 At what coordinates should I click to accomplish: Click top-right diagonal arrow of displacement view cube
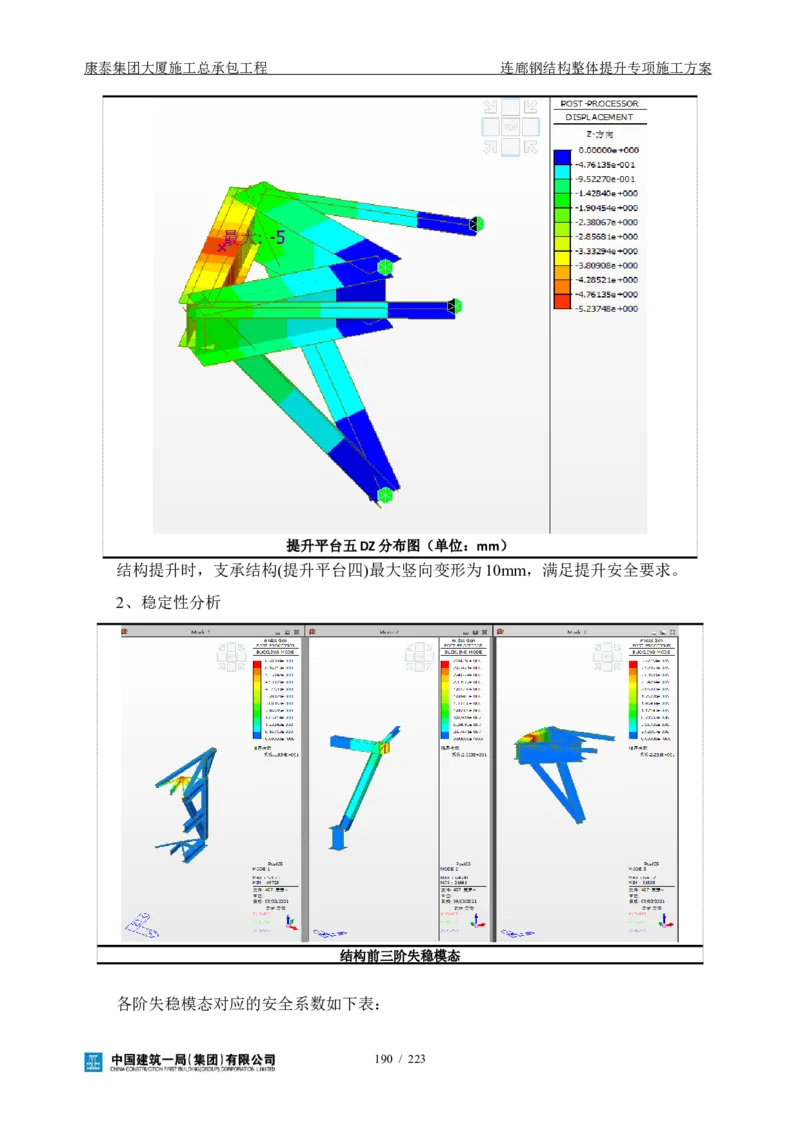pos(531,108)
